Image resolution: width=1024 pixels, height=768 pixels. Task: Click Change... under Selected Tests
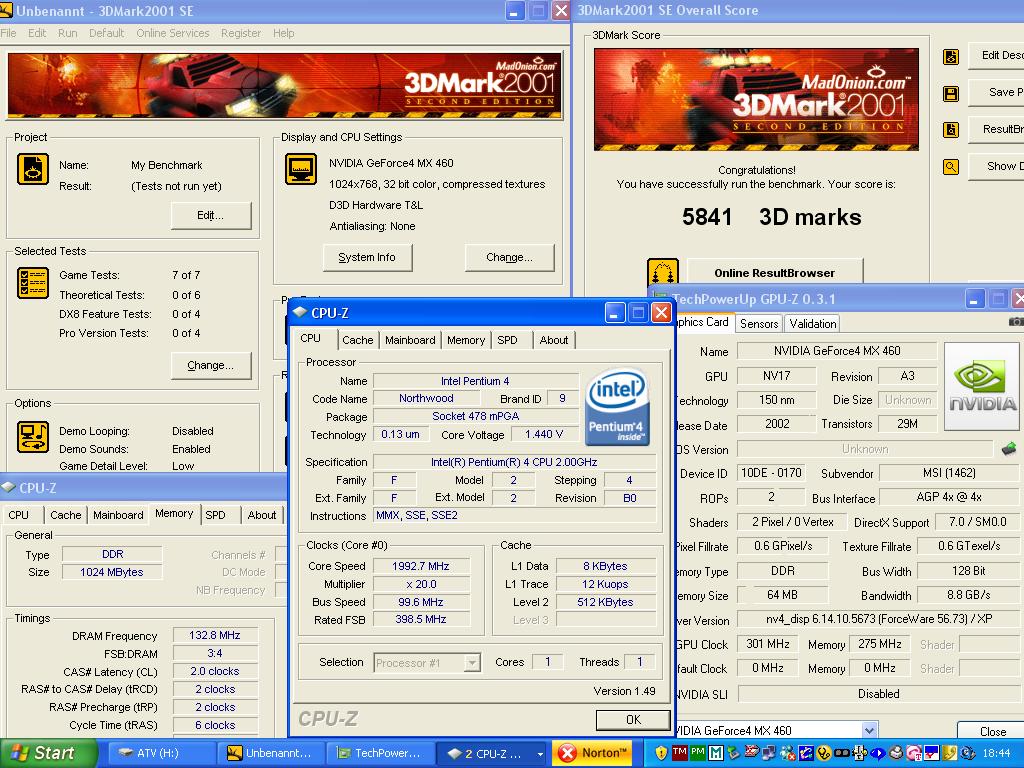(x=210, y=365)
